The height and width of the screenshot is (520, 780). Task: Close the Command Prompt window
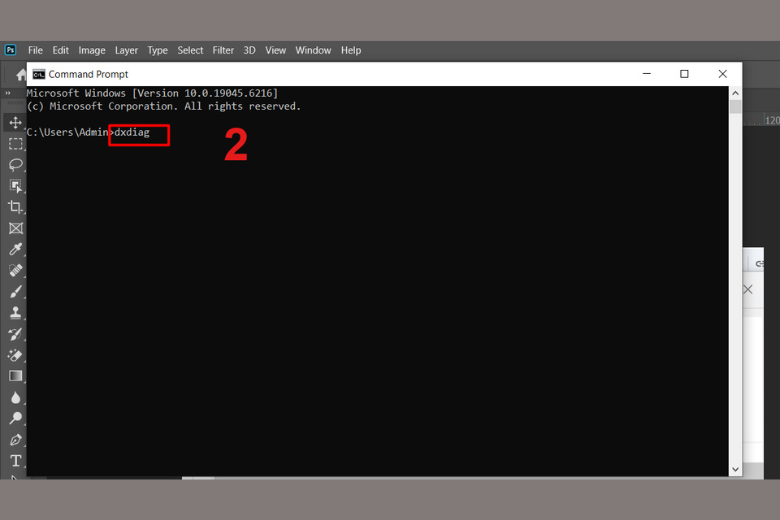[723, 74]
